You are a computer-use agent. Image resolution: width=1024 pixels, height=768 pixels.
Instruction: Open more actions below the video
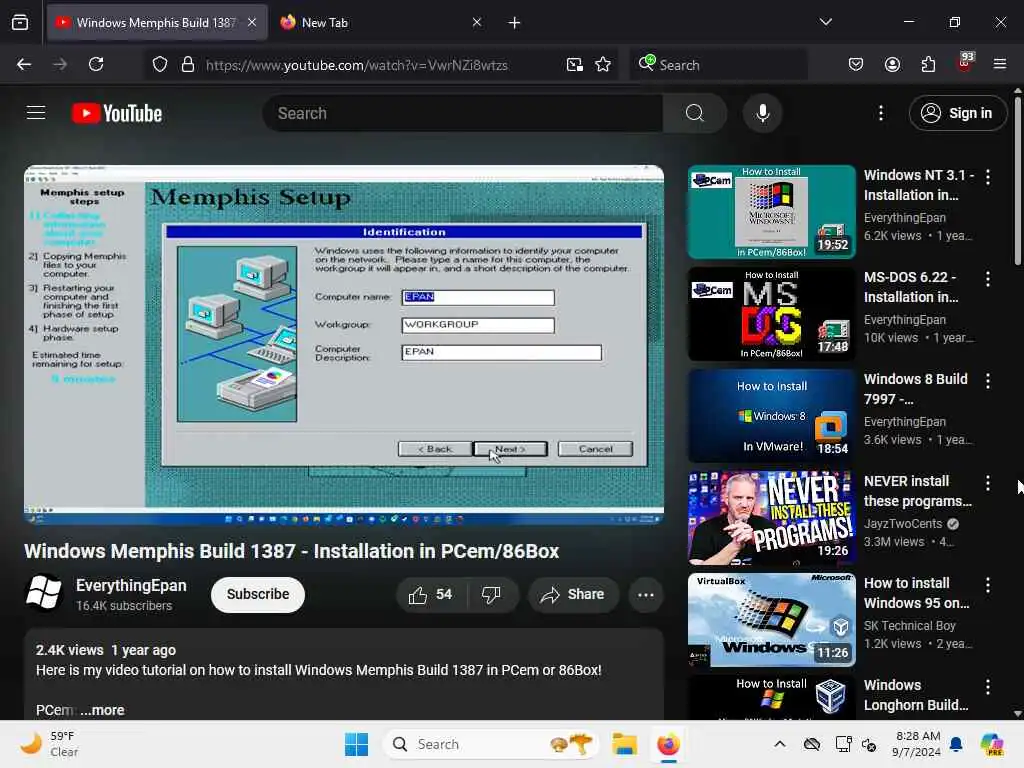point(646,594)
